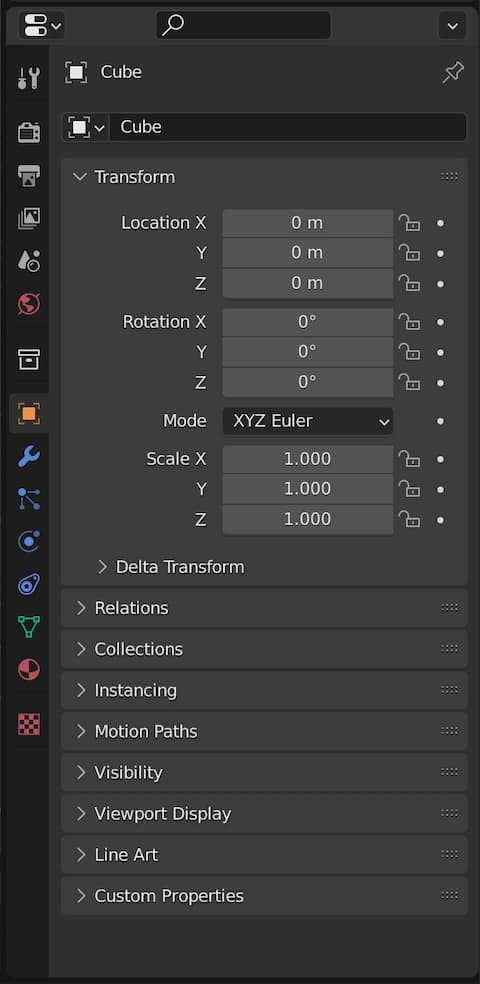This screenshot has height=984, width=480.
Task: Open the Output properties tab
Action: point(29,176)
